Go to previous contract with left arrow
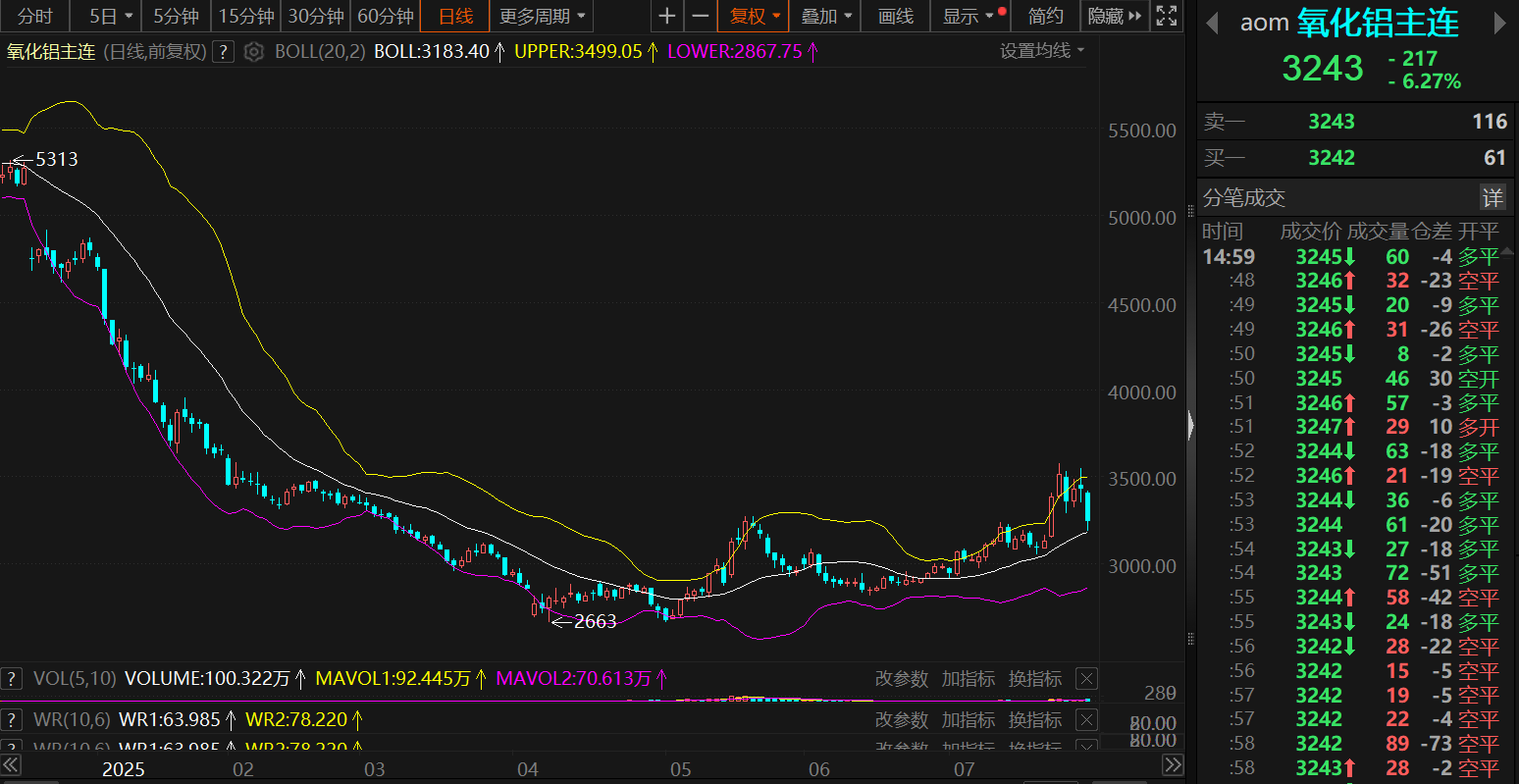 point(1213,24)
